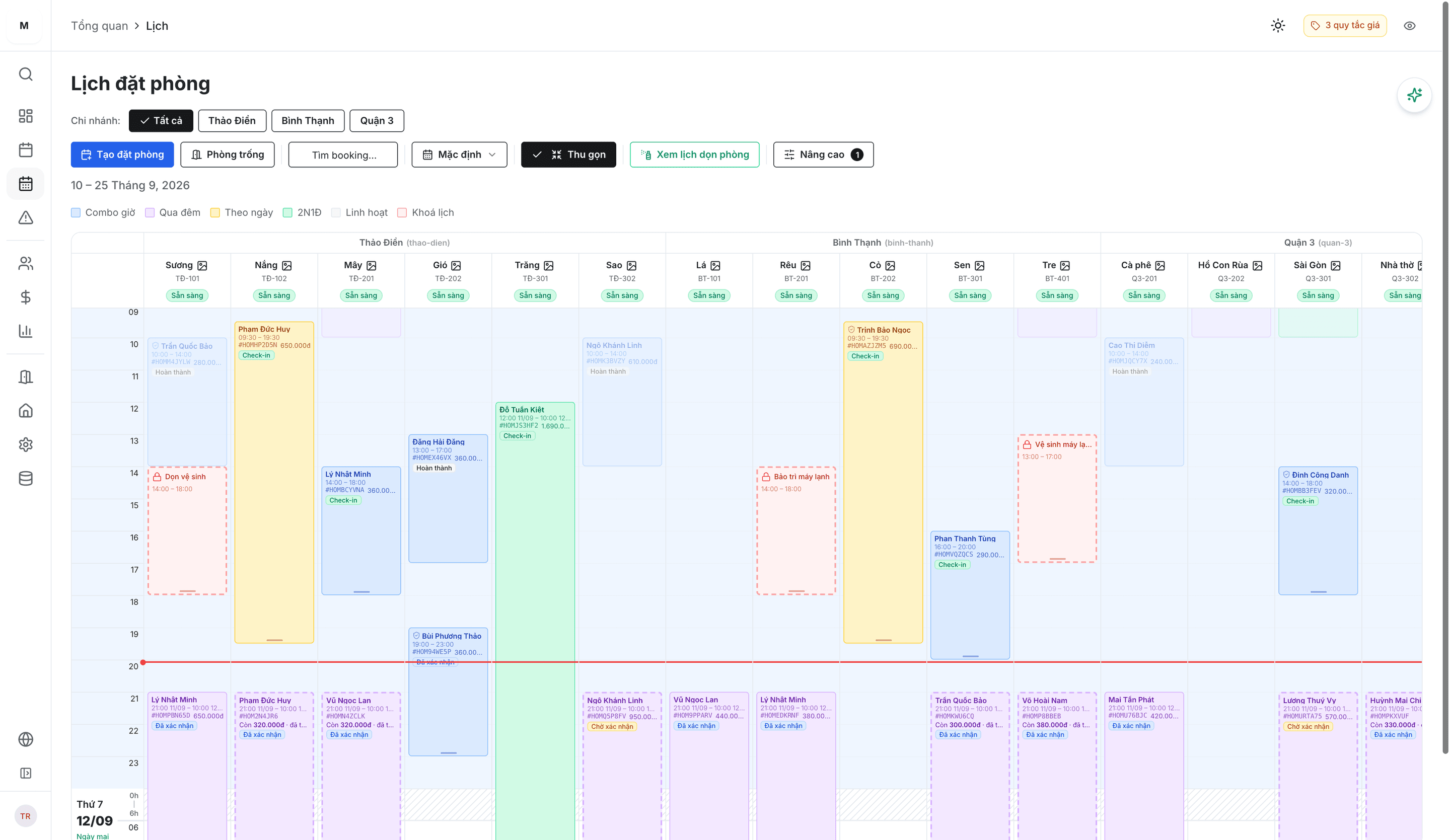Toggle the sun theme icon
1450x840 pixels.
tap(1277, 25)
